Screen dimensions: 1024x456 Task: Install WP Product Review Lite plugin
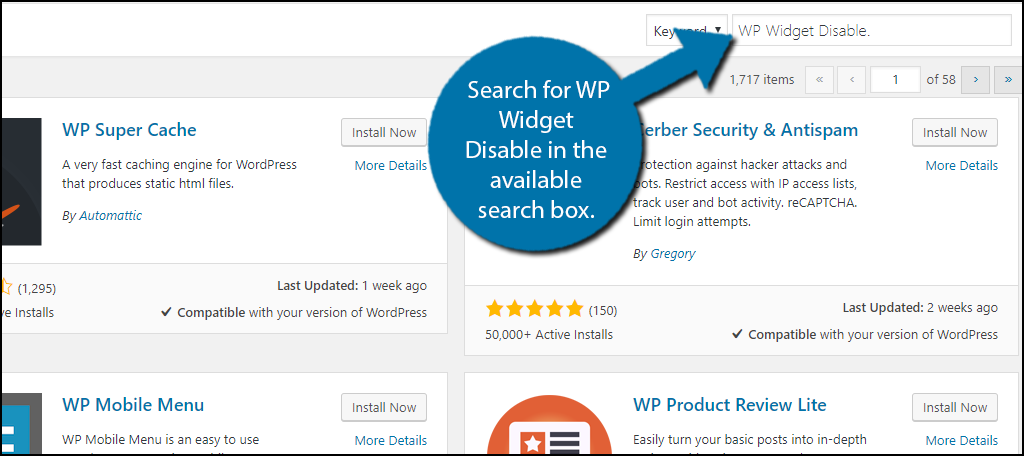point(955,407)
